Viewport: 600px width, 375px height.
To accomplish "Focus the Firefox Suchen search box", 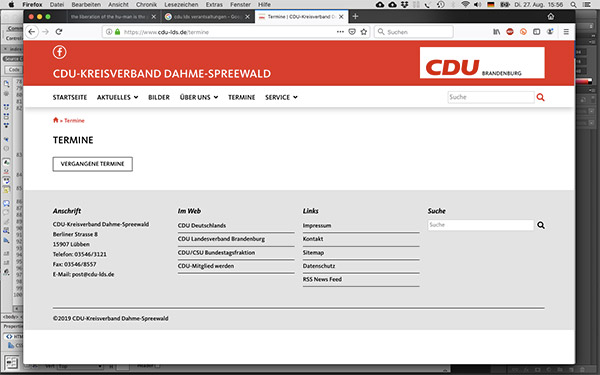I will pos(414,32).
